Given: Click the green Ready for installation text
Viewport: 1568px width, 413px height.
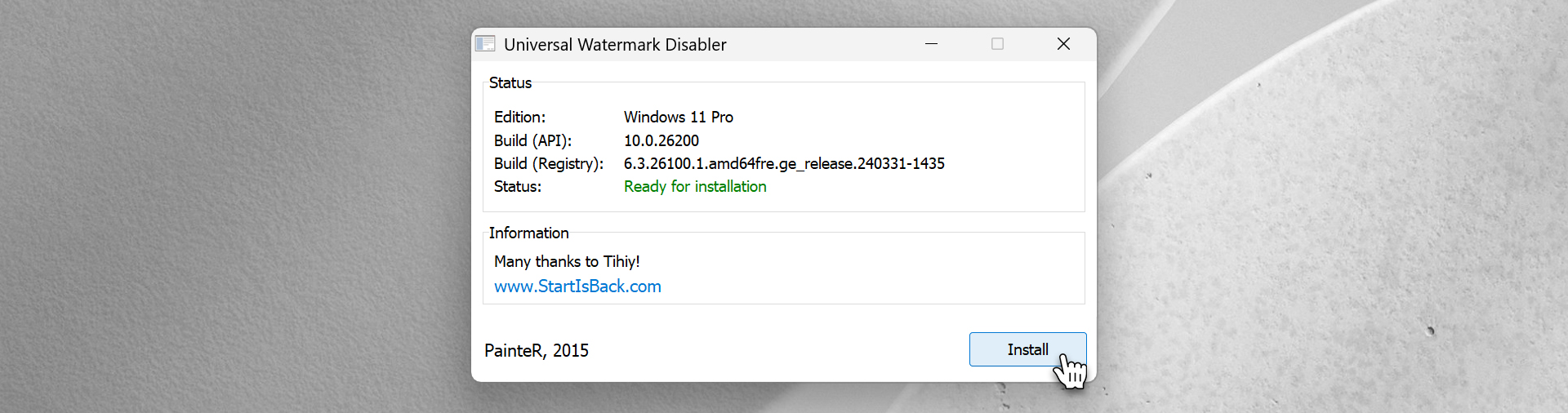Looking at the screenshot, I should click(x=694, y=187).
